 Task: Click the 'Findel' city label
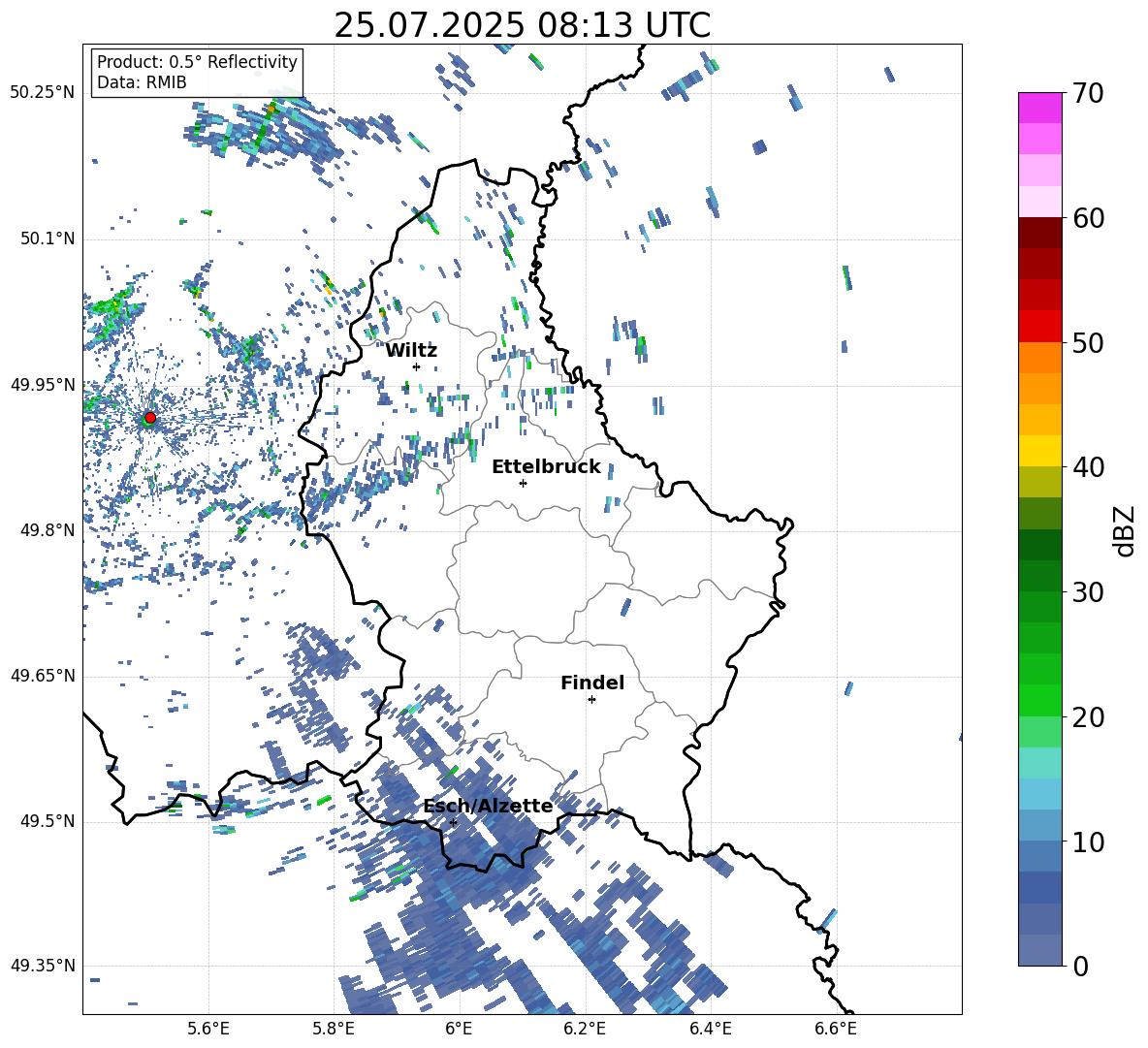[592, 683]
